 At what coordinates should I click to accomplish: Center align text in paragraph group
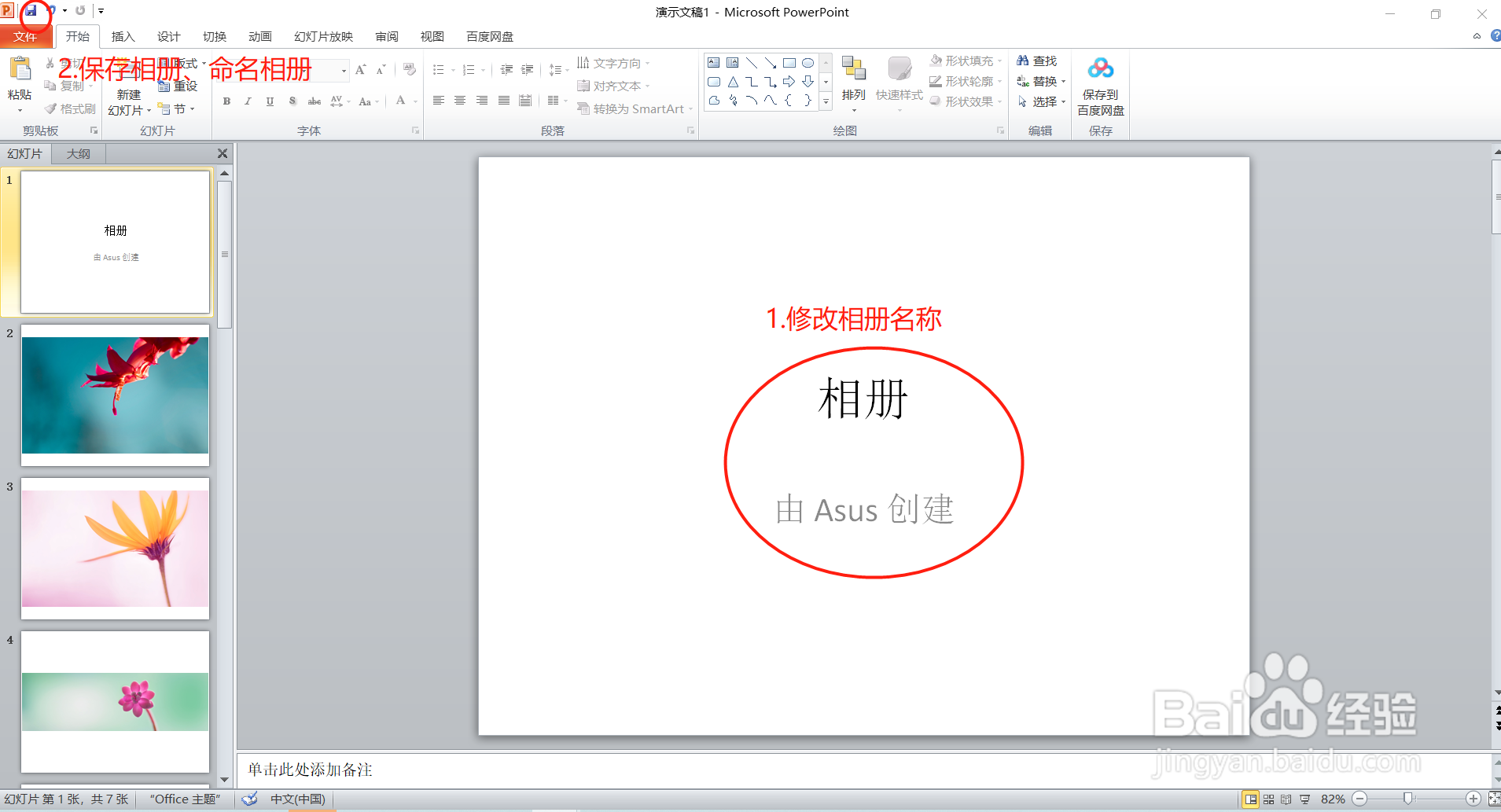[460, 101]
